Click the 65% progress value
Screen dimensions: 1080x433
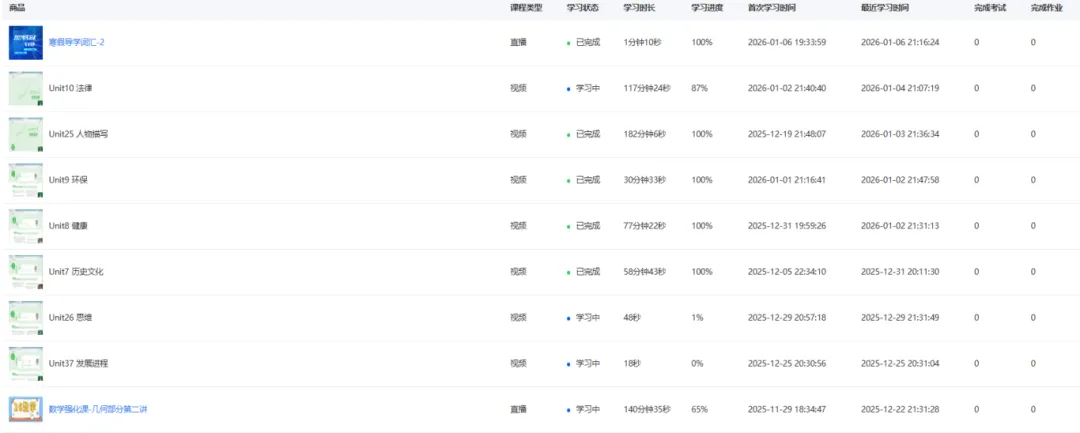point(699,410)
